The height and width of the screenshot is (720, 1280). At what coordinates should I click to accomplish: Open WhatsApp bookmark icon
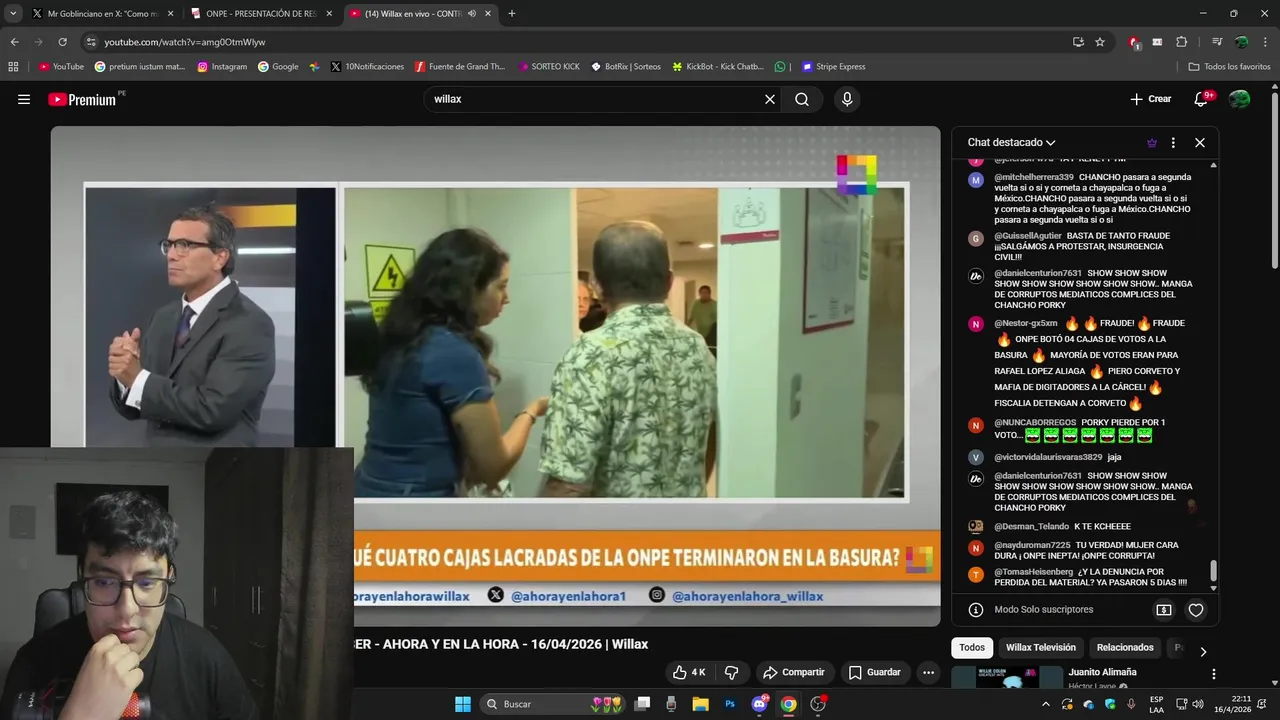point(780,67)
